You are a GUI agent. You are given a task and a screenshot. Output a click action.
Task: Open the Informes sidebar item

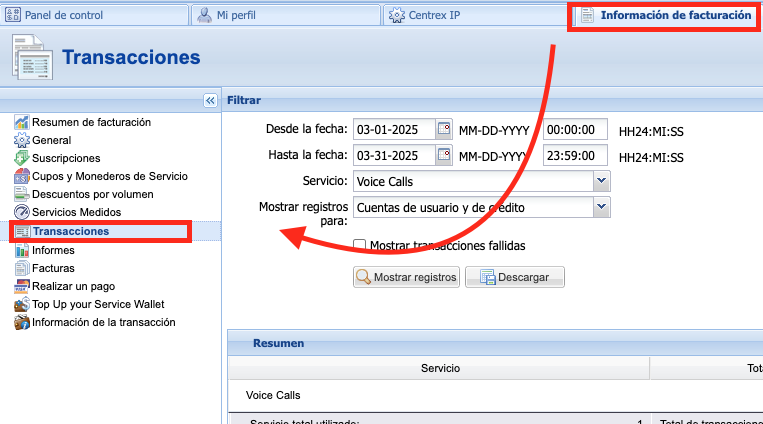[x=53, y=250]
